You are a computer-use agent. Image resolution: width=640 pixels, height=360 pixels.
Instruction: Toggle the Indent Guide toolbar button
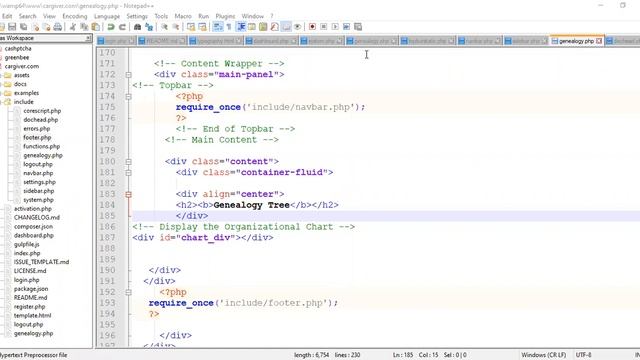(241, 27)
